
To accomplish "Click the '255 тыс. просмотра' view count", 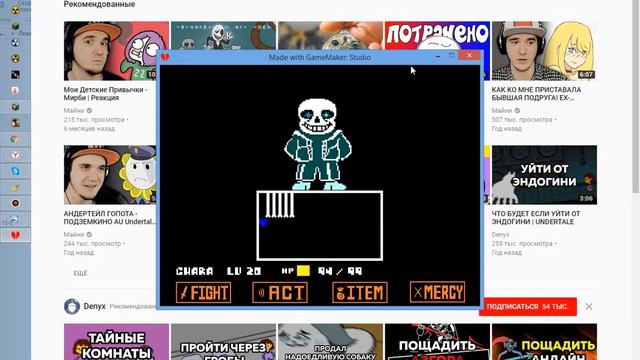I will 522,244.
